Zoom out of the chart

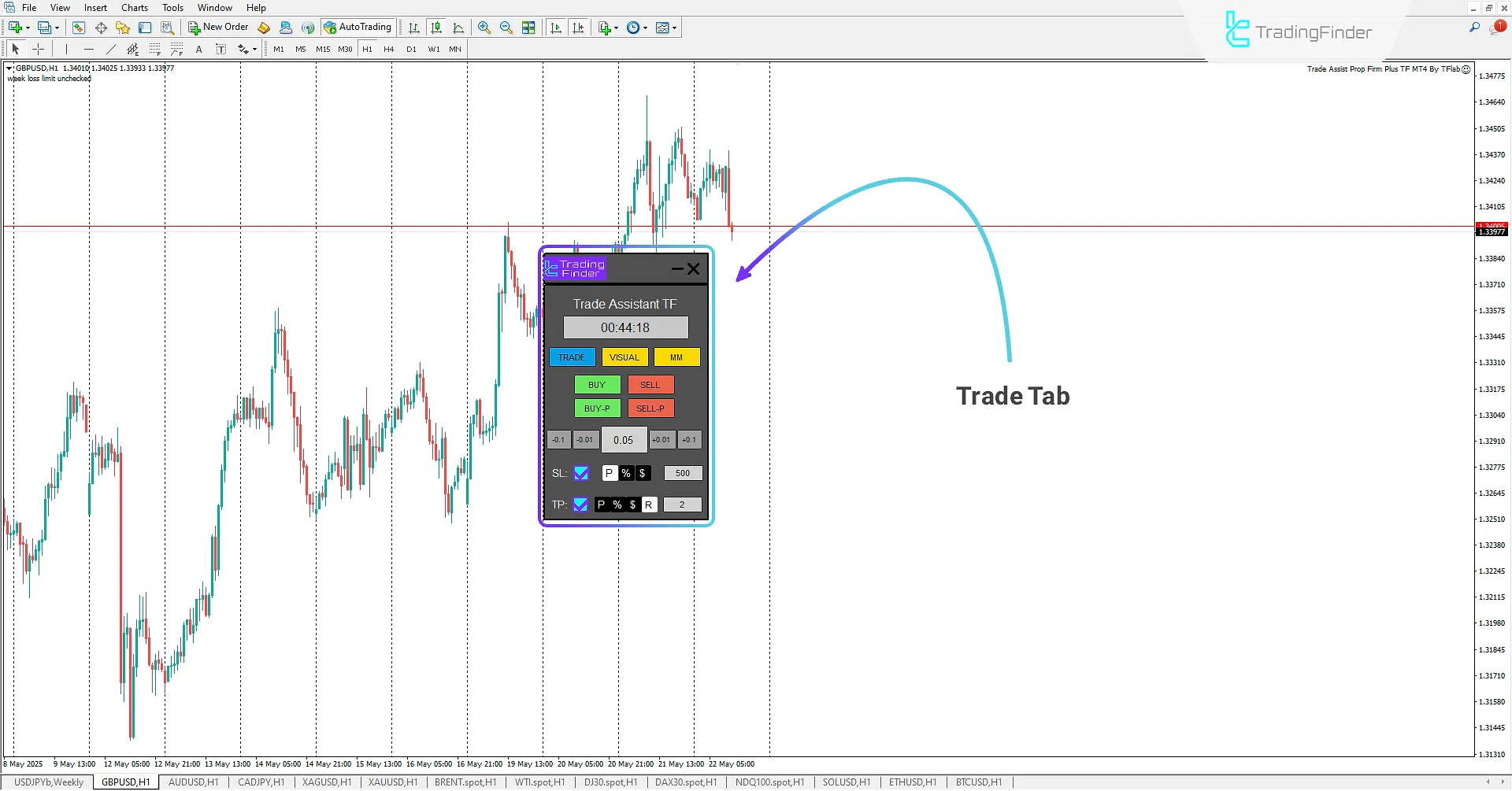(506, 27)
